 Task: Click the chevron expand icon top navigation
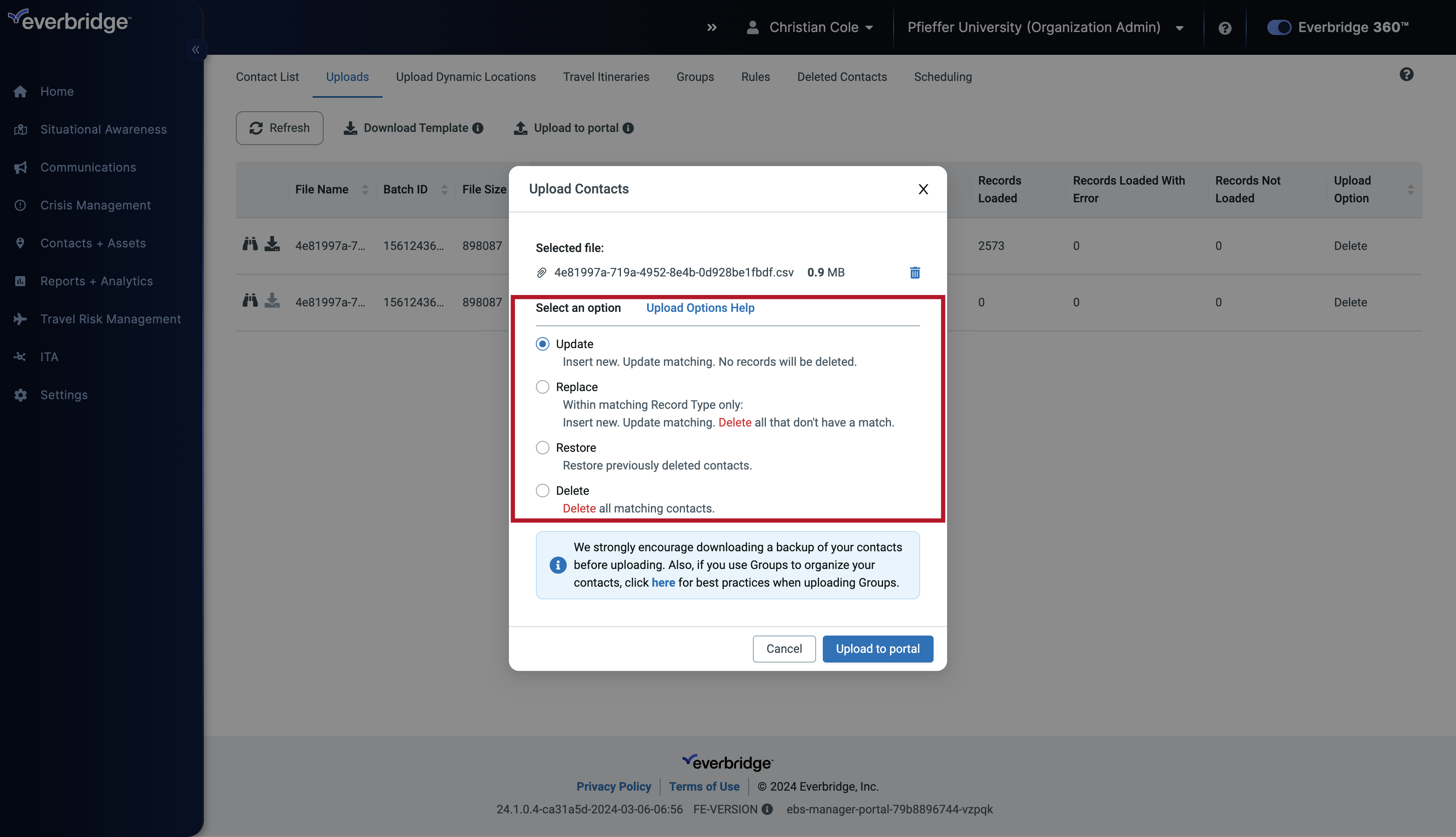pyautogui.click(x=711, y=27)
